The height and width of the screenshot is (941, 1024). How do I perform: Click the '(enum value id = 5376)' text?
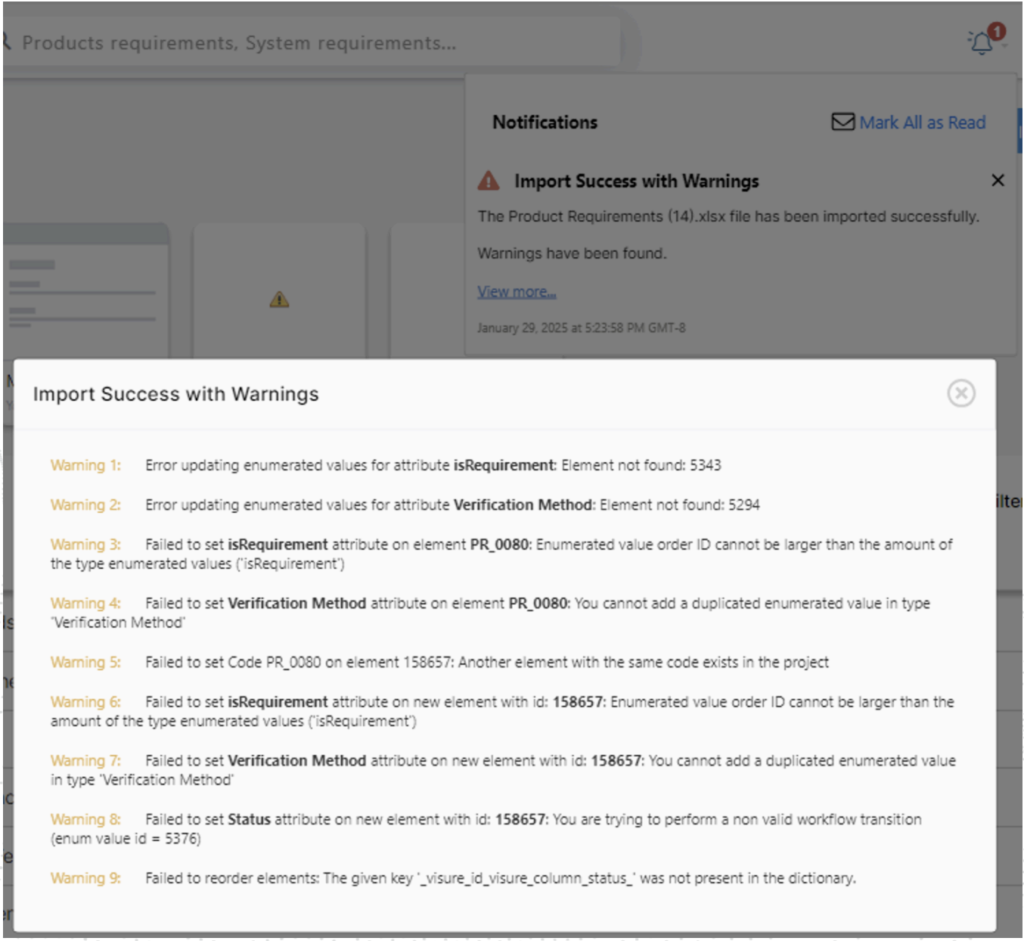point(125,838)
